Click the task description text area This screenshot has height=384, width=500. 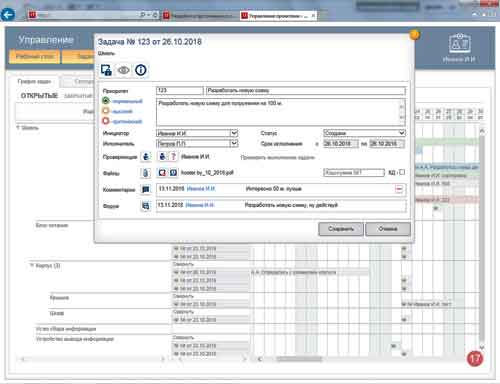pos(281,112)
